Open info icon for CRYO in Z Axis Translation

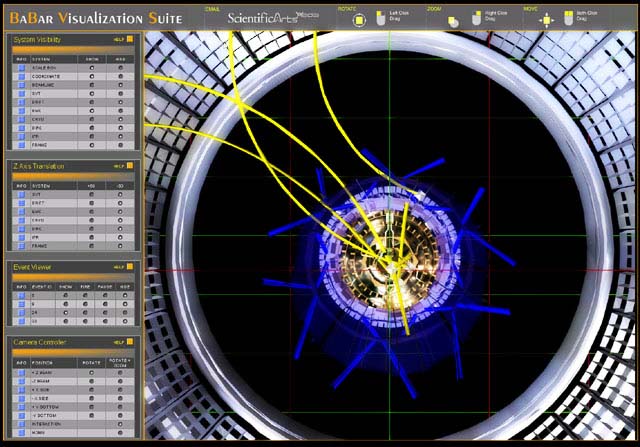[x=21, y=220]
